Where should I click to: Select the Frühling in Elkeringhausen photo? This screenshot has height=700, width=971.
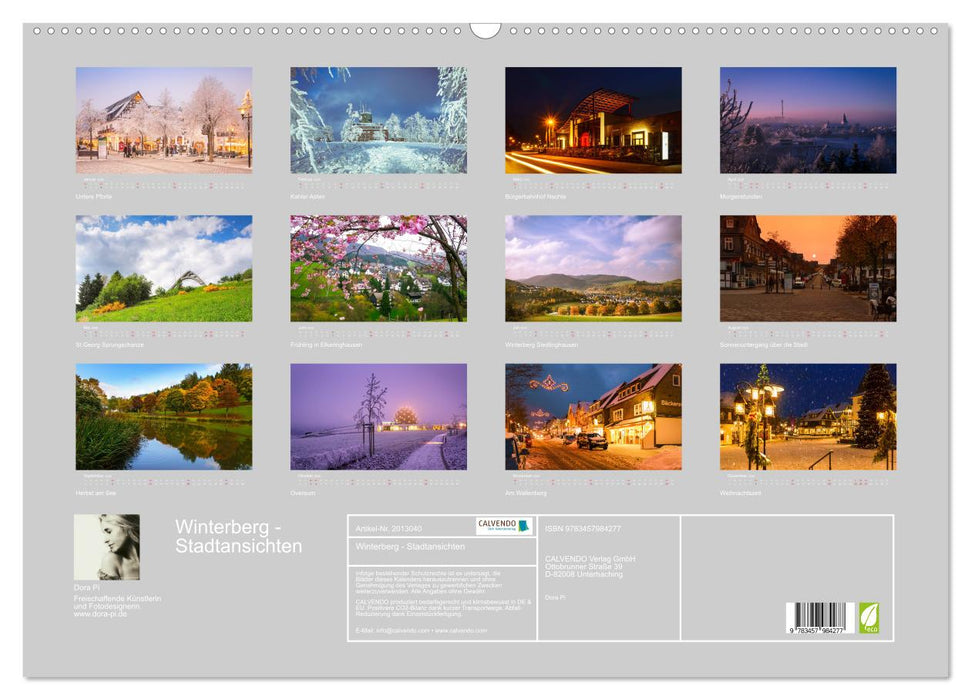click(378, 268)
